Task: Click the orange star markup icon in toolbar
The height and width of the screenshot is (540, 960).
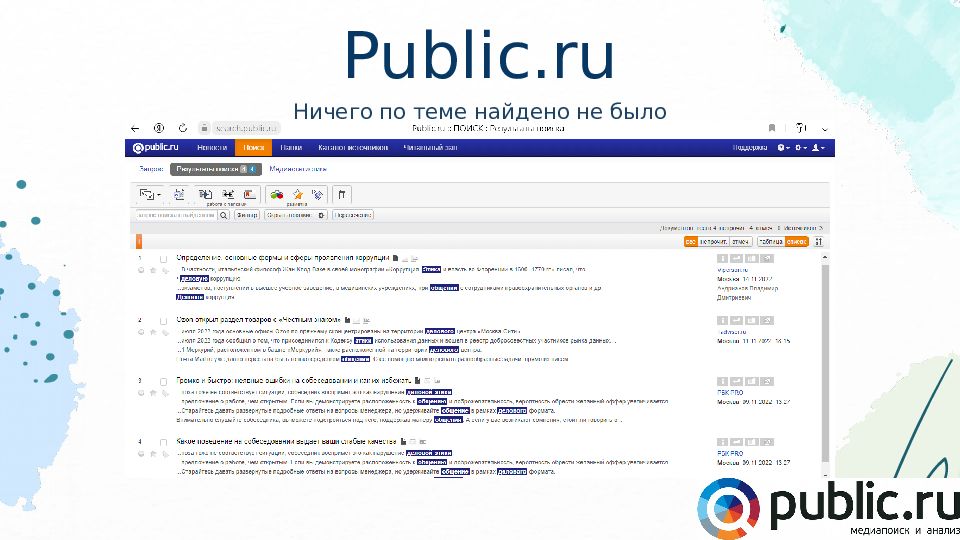Action: coord(298,195)
